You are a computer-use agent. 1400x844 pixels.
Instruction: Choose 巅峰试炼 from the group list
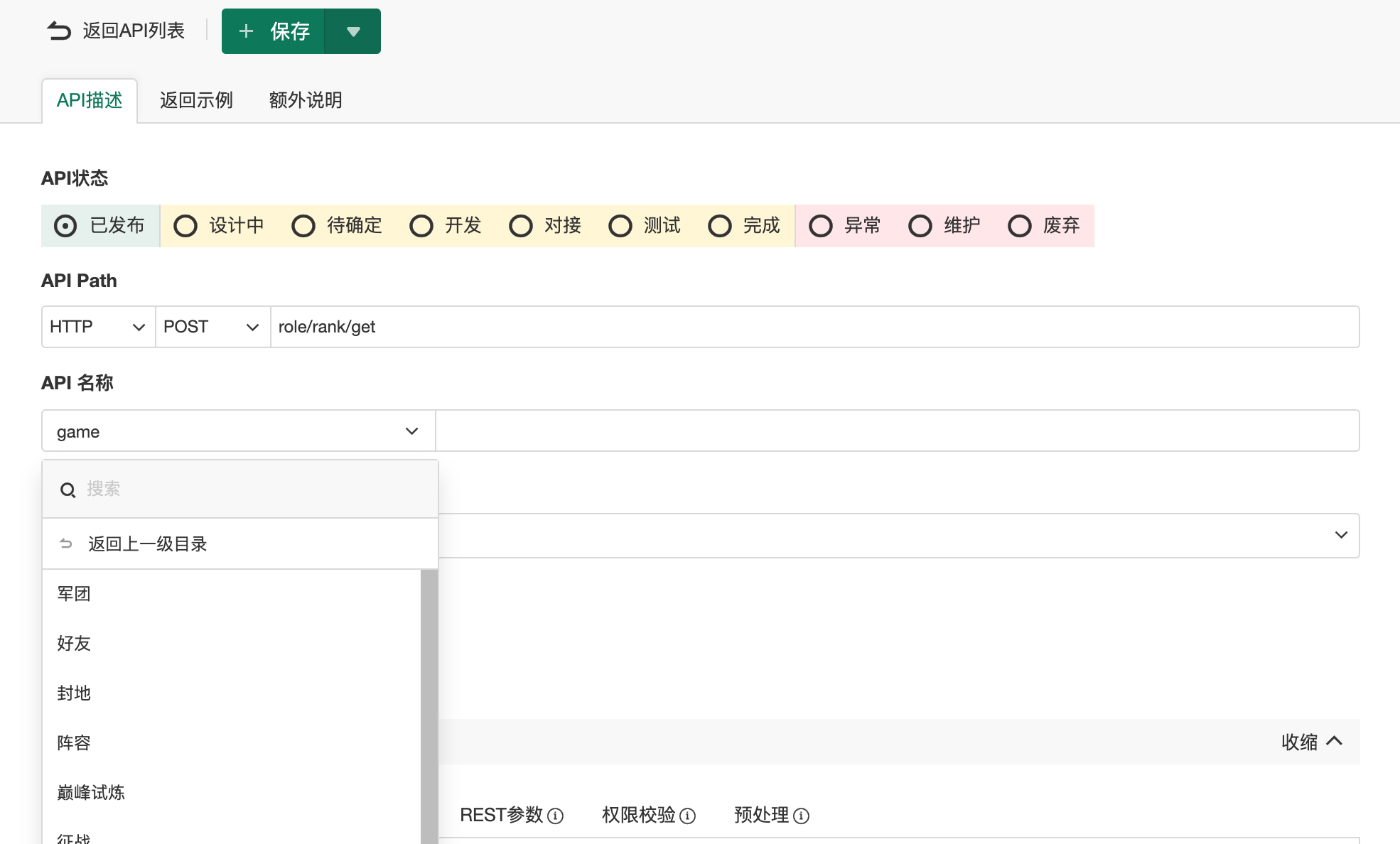click(x=91, y=792)
